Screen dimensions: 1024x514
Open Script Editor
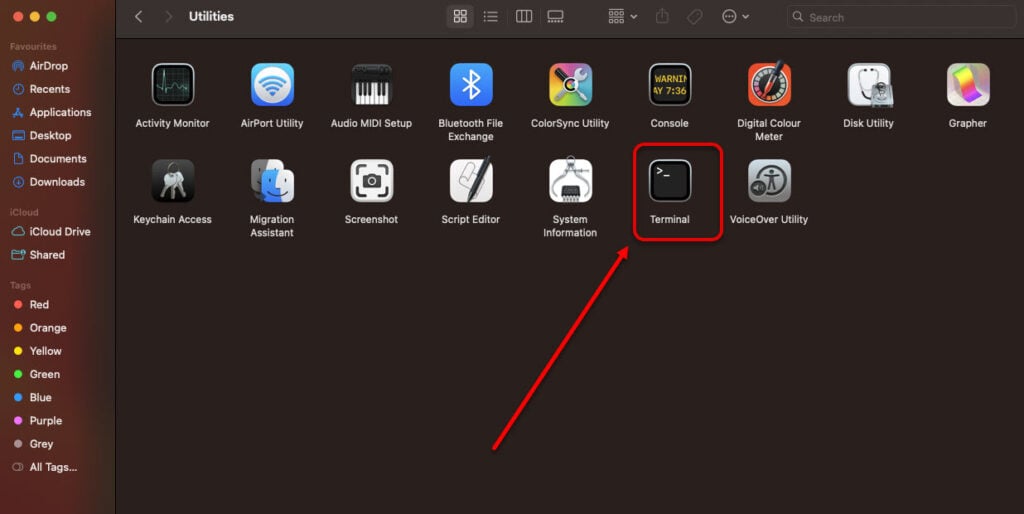coord(471,180)
